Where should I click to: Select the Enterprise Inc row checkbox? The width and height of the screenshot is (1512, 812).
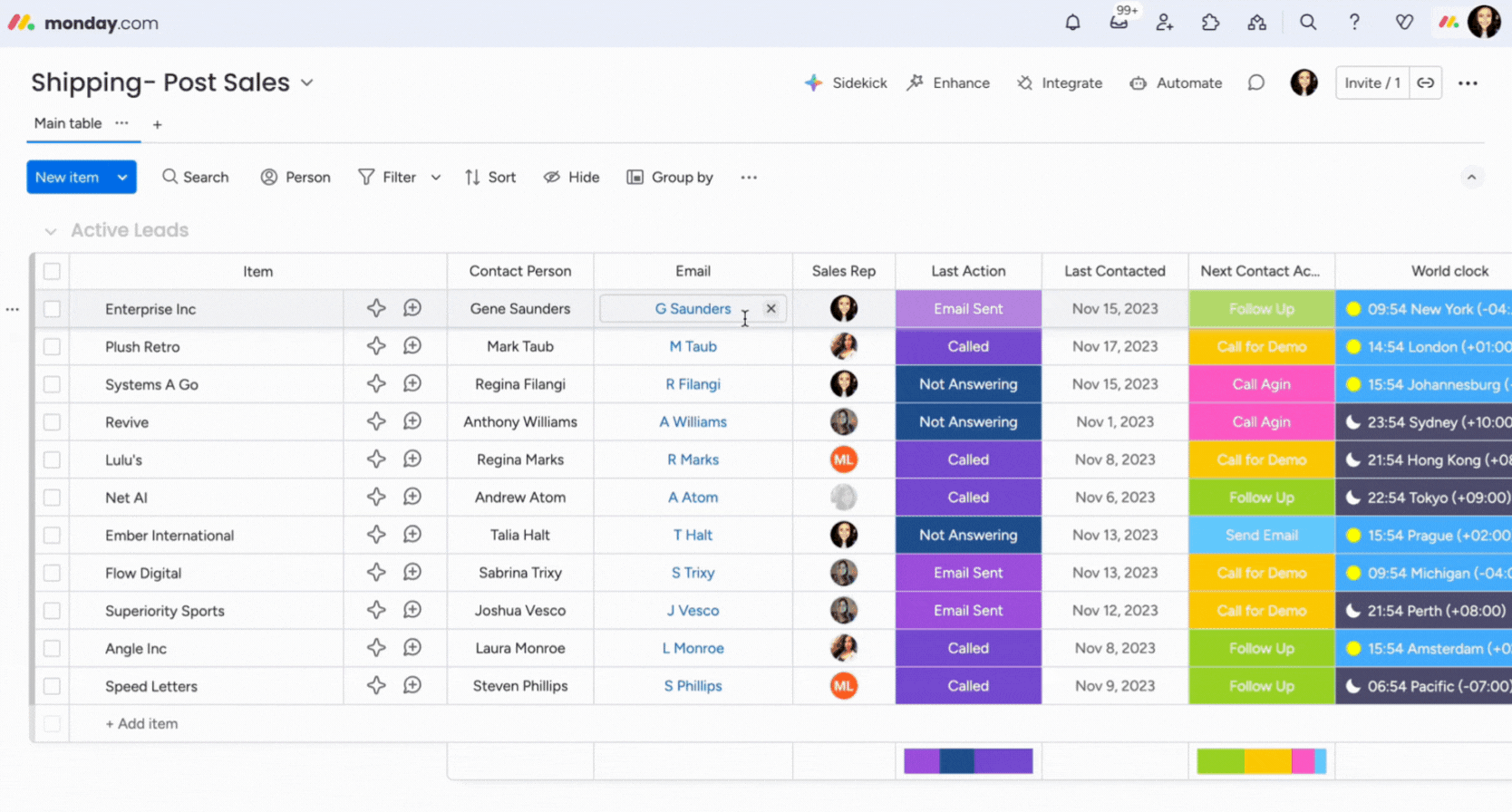tap(53, 309)
